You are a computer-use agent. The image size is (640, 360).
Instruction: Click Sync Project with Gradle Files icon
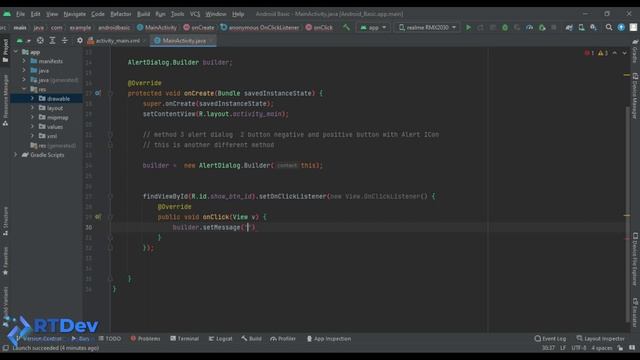pyautogui.click(x=569, y=27)
